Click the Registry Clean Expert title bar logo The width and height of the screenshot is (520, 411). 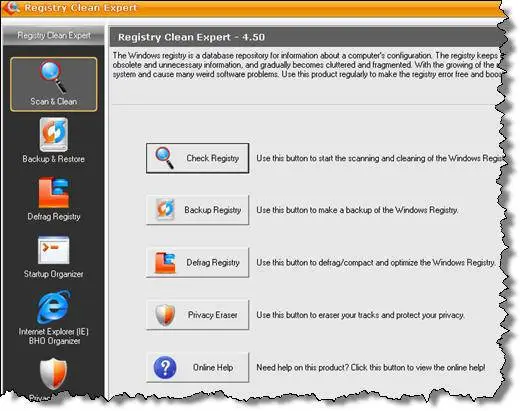pyautogui.click(x=12, y=7)
